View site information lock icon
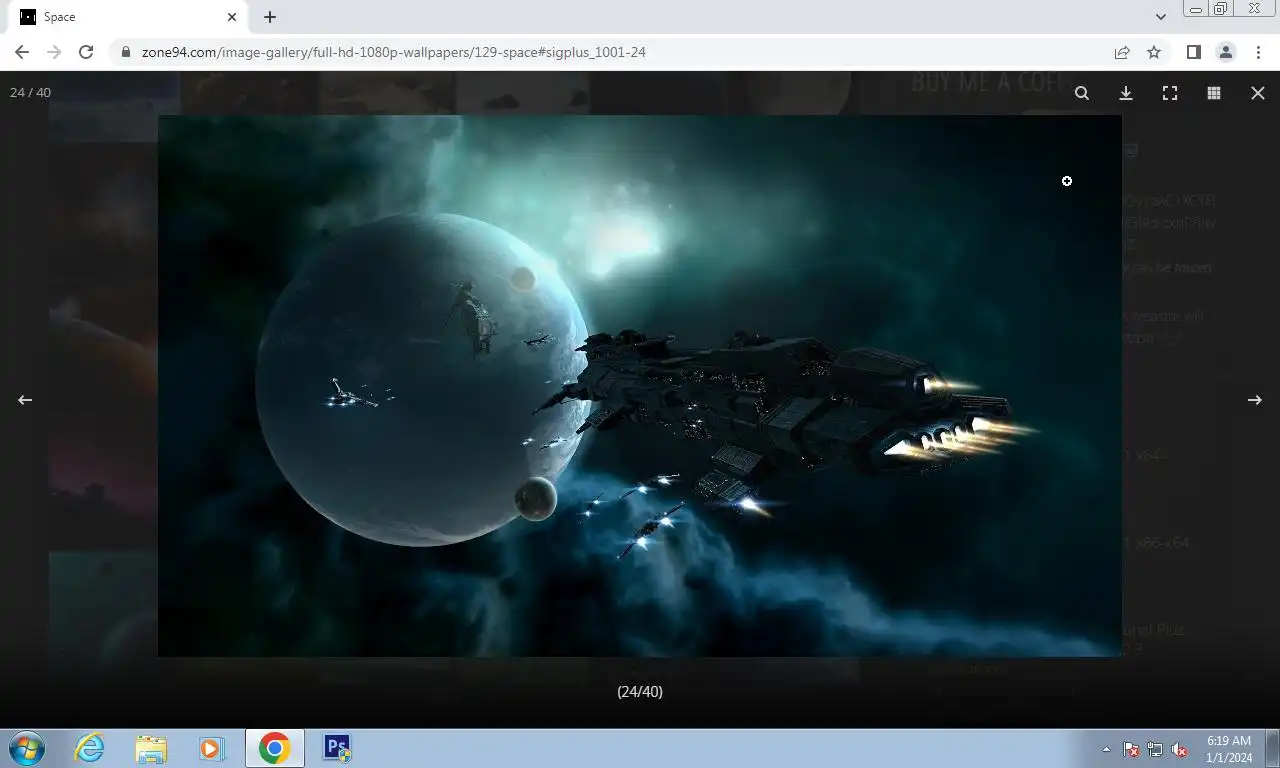Viewport: 1280px width, 768px height. tap(126, 52)
